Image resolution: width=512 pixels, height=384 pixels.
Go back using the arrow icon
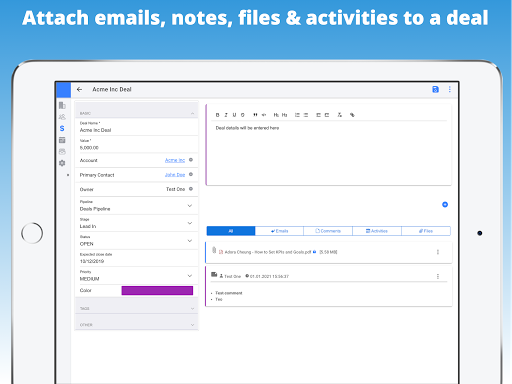[x=79, y=89]
